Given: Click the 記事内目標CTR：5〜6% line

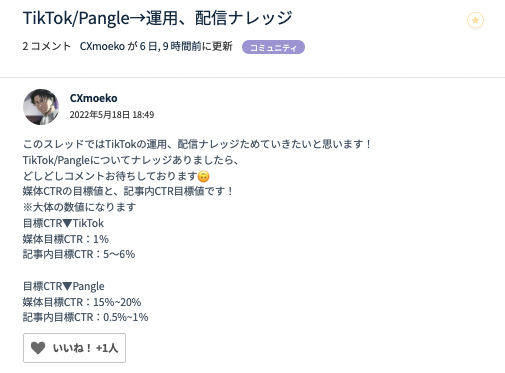Looking at the screenshot, I should pyautogui.click(x=79, y=254).
